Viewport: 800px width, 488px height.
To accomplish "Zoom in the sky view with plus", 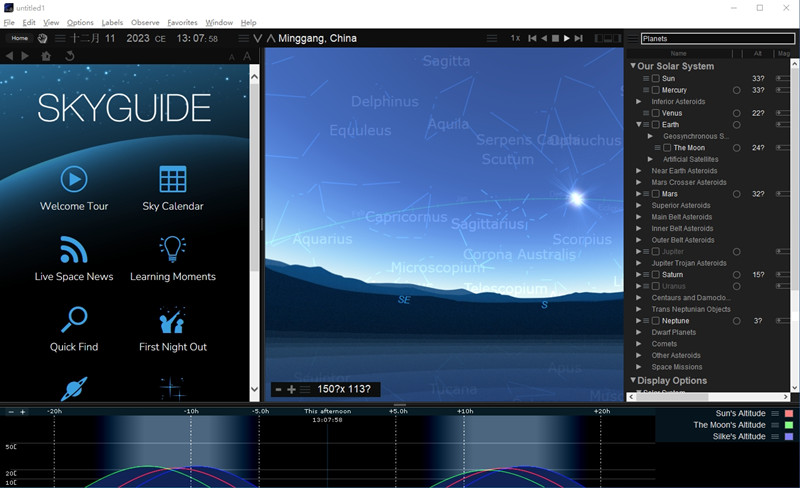I will [291, 389].
